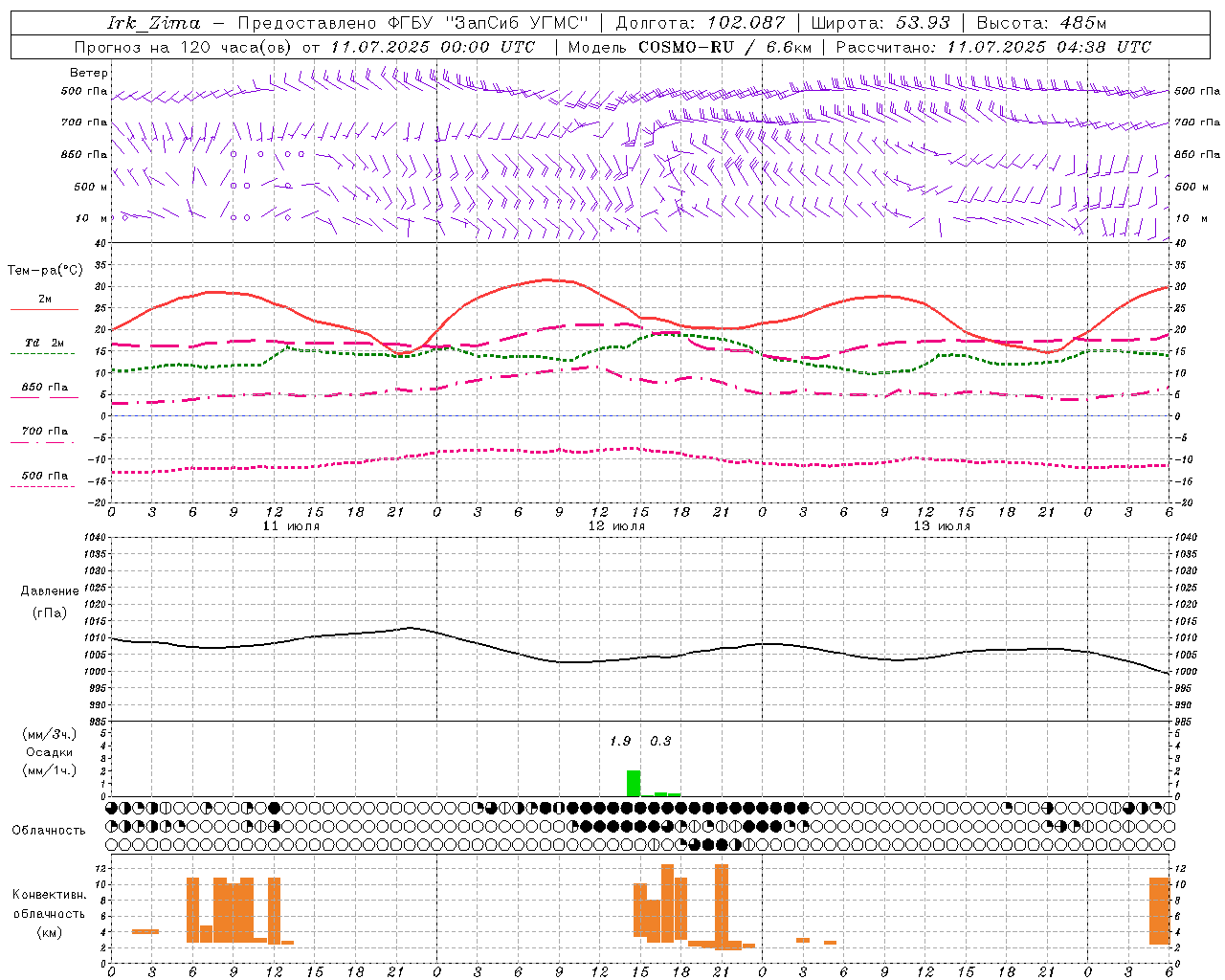Click the Высота: 485м header value

tap(1041, 23)
